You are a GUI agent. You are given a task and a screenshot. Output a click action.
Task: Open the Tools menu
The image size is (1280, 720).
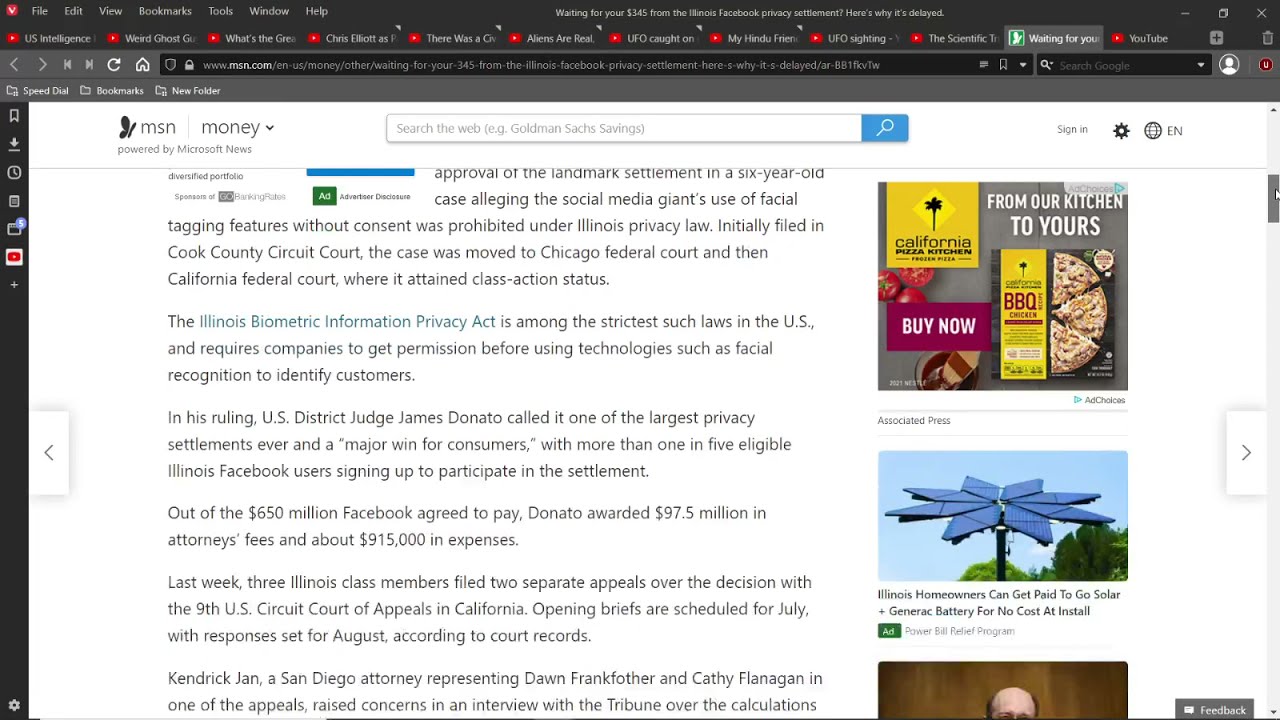click(220, 11)
